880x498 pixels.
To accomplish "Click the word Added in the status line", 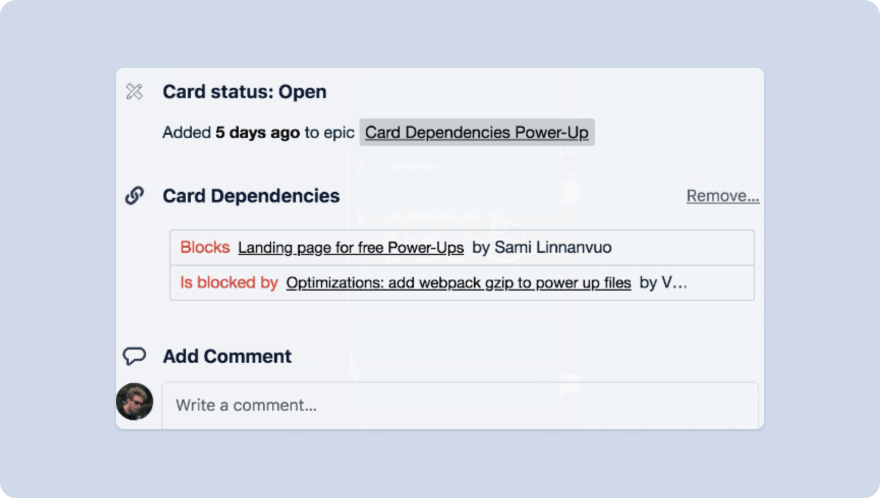I will 186,133.
